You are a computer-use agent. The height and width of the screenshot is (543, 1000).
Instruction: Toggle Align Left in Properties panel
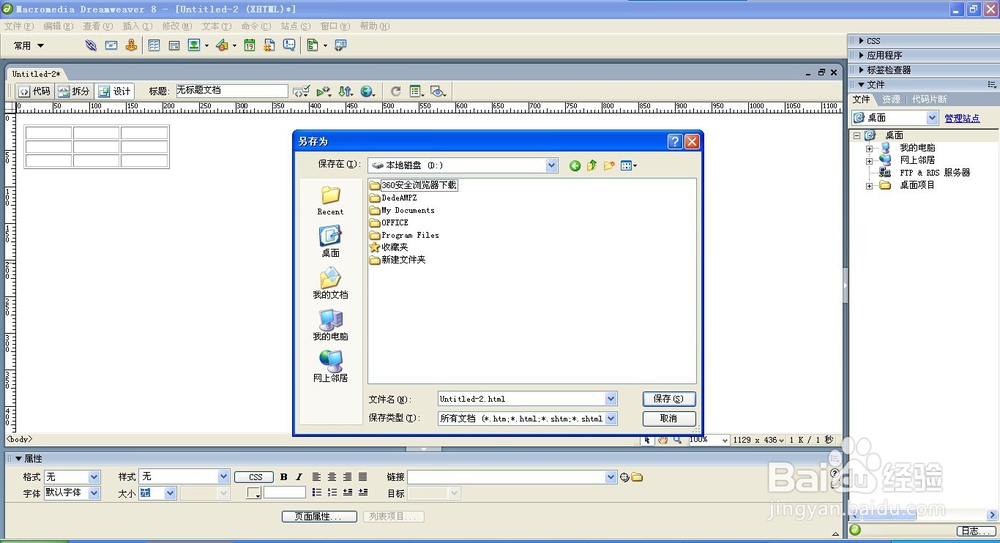316,477
